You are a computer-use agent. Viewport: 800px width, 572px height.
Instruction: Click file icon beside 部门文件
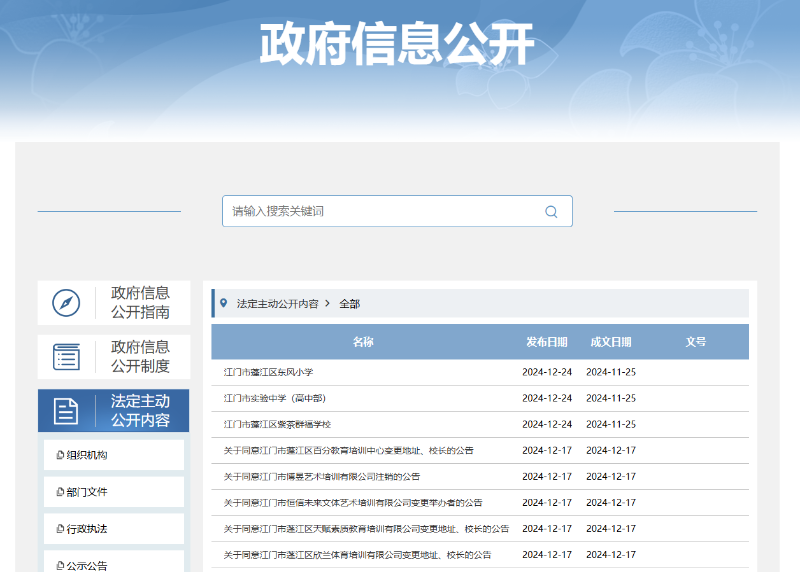[60, 492]
